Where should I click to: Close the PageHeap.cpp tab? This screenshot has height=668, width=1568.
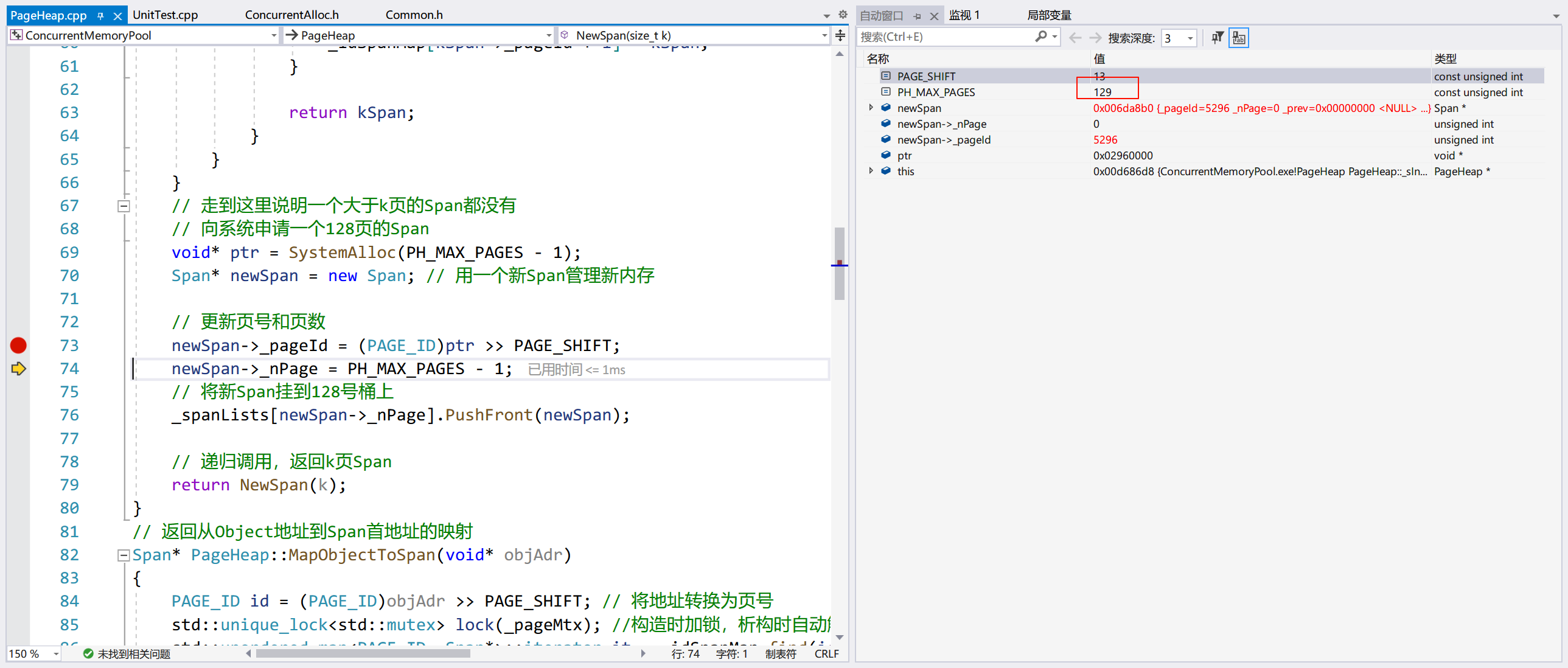coord(117,16)
